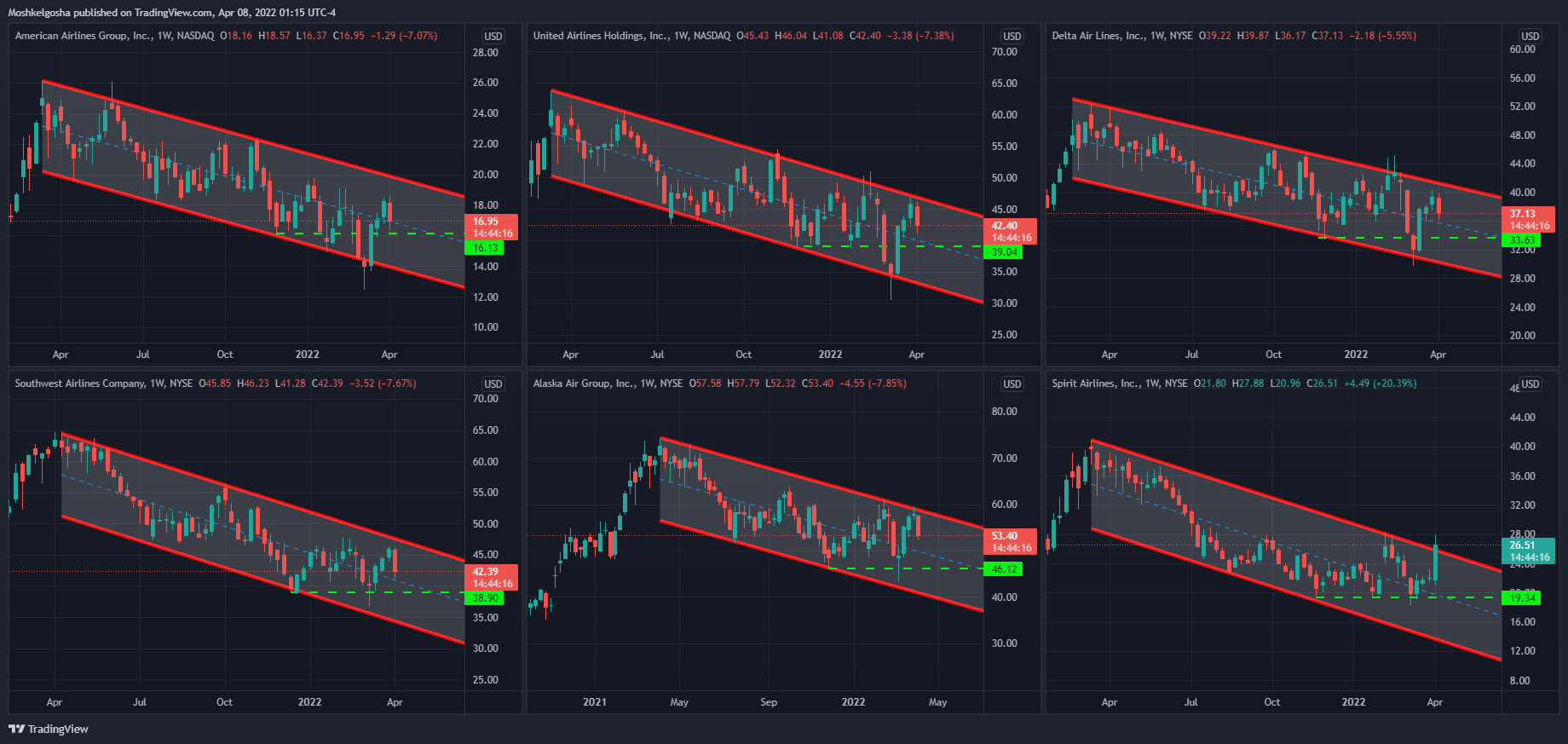Click the +4.49 (+20.39%) change on Spirit Airlines
1568x744 pixels.
point(1381,384)
